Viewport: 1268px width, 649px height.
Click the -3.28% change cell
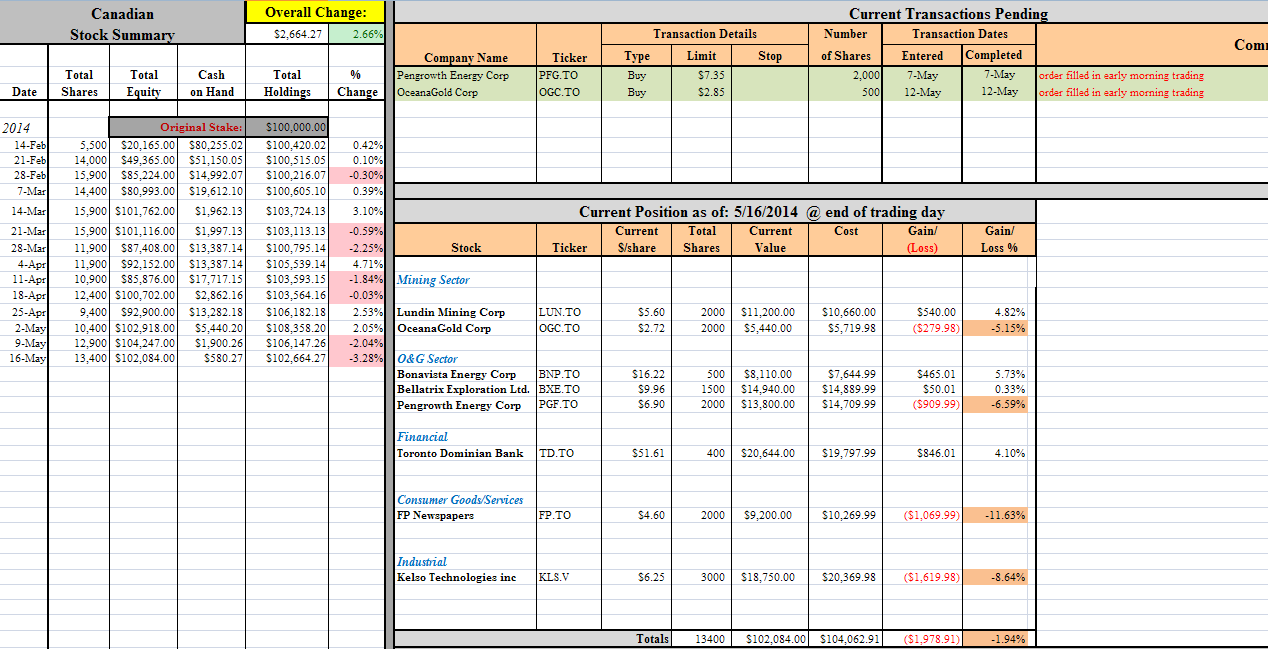click(x=356, y=358)
